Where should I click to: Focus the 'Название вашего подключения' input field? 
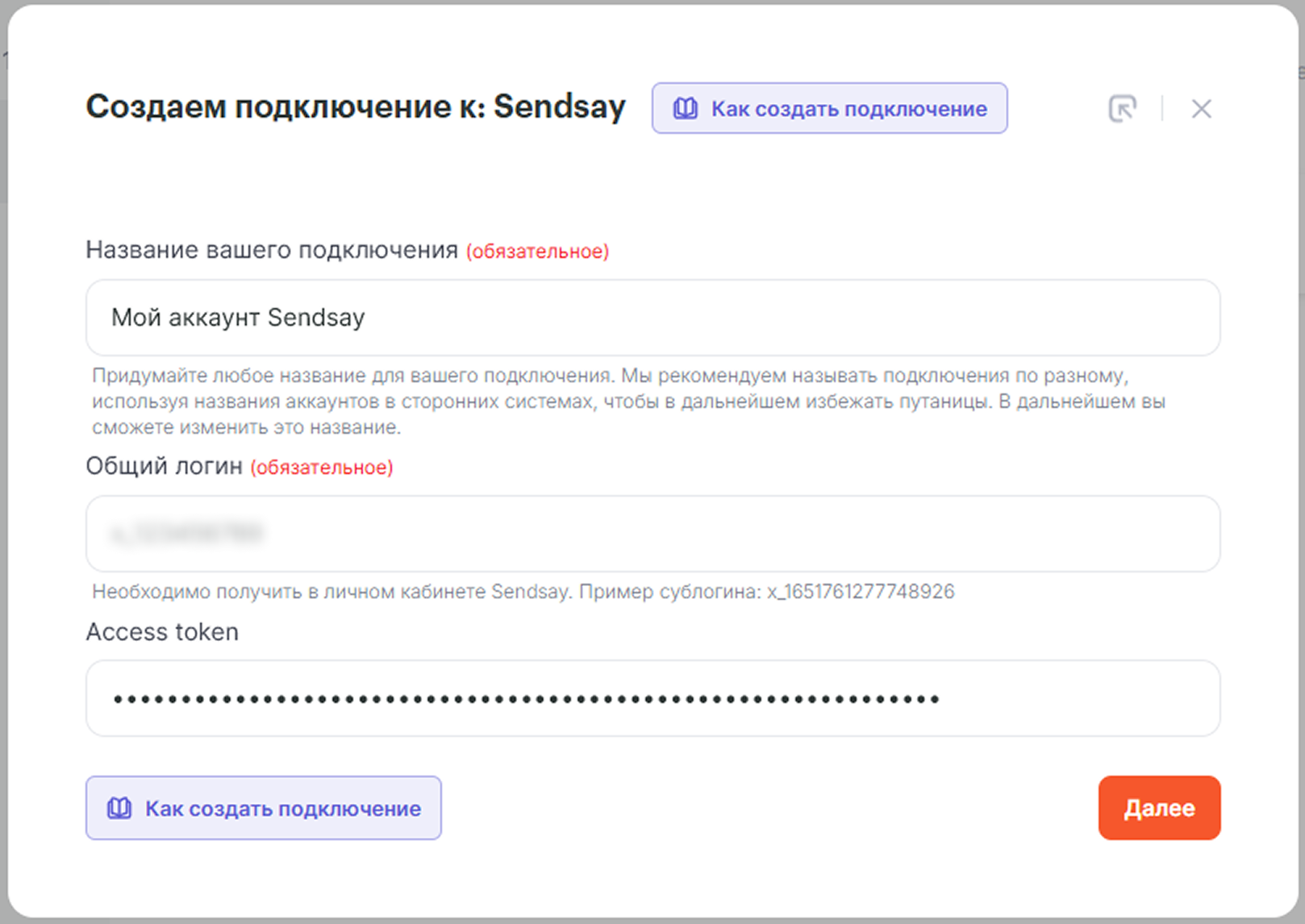[652, 318]
